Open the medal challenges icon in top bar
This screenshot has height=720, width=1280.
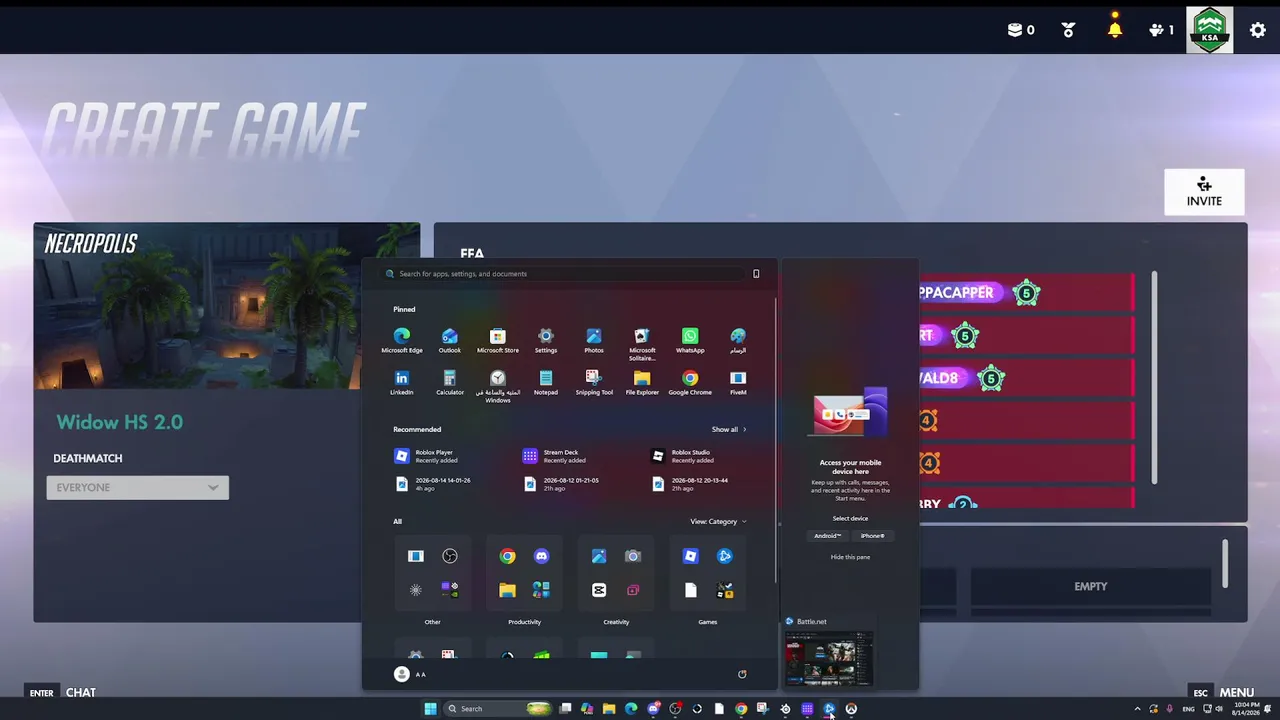point(1068,30)
